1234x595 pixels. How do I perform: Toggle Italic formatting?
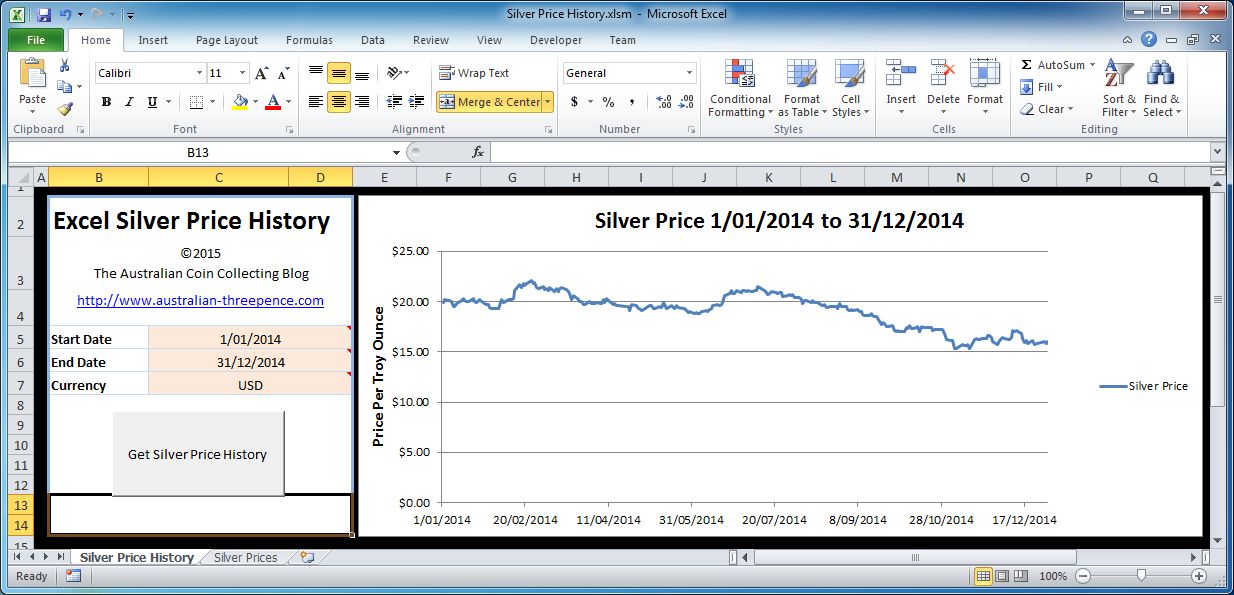[129, 102]
